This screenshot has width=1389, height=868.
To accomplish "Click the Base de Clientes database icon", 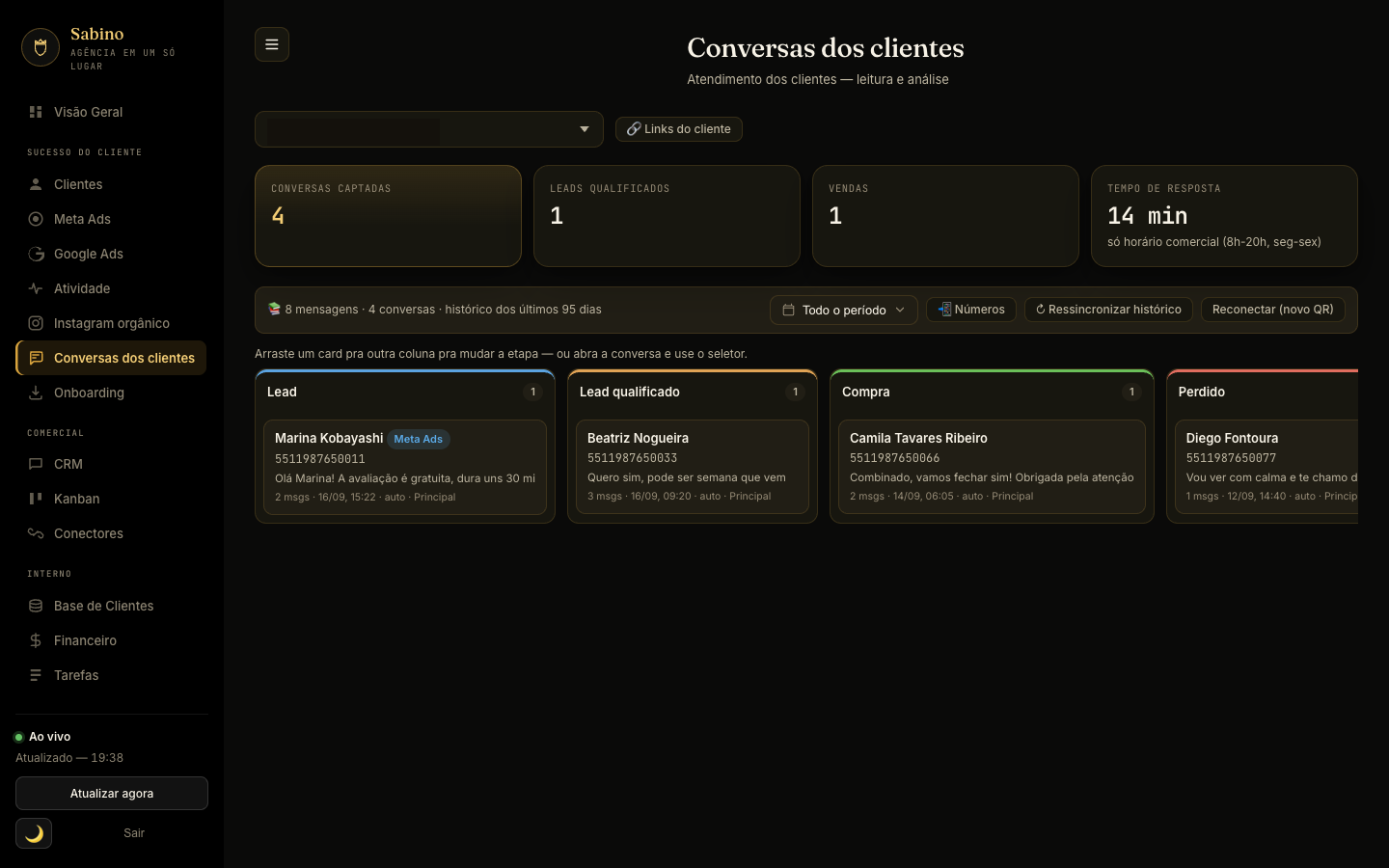I will [x=36, y=606].
